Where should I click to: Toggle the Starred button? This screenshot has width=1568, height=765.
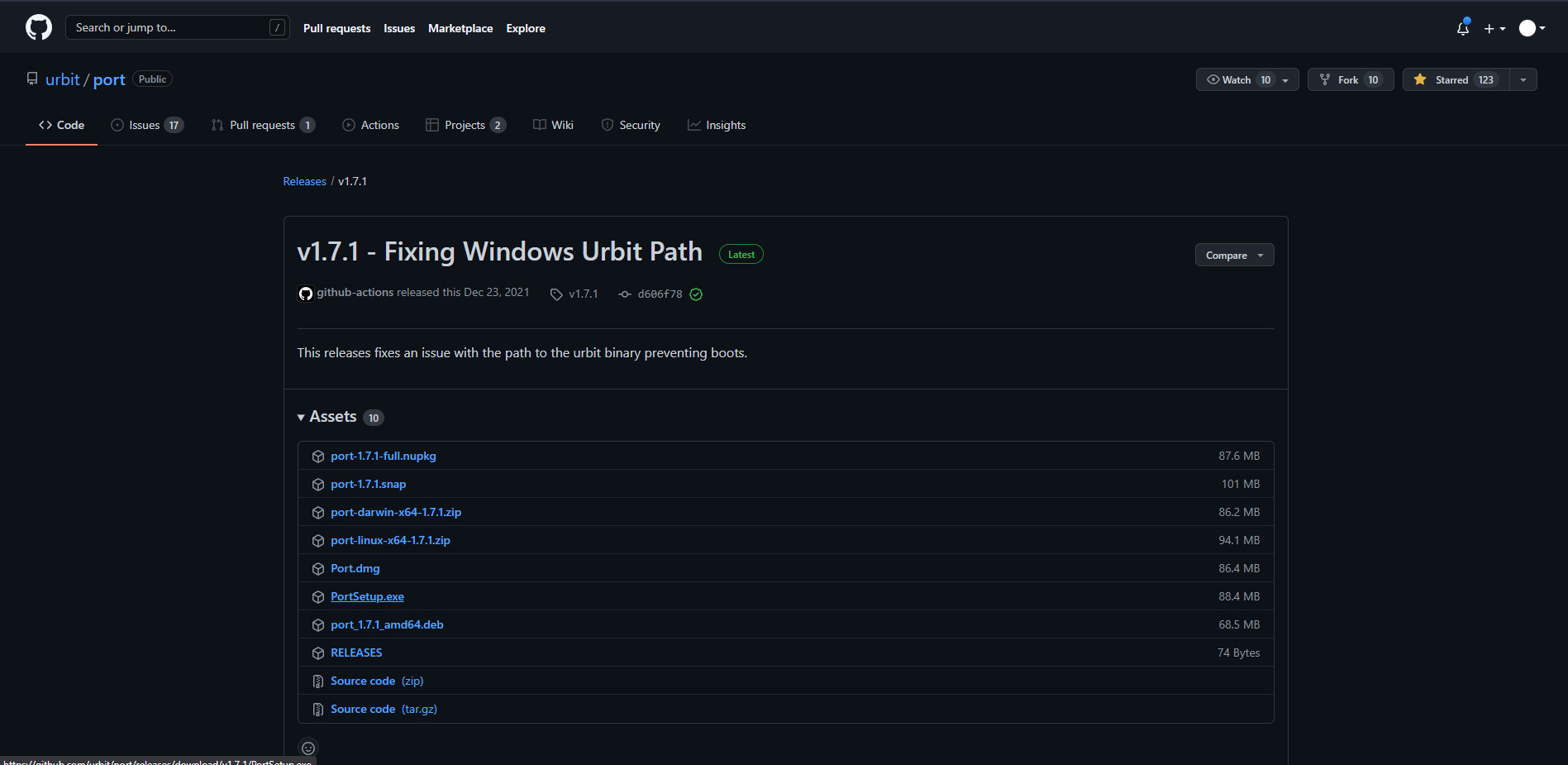(x=1456, y=79)
